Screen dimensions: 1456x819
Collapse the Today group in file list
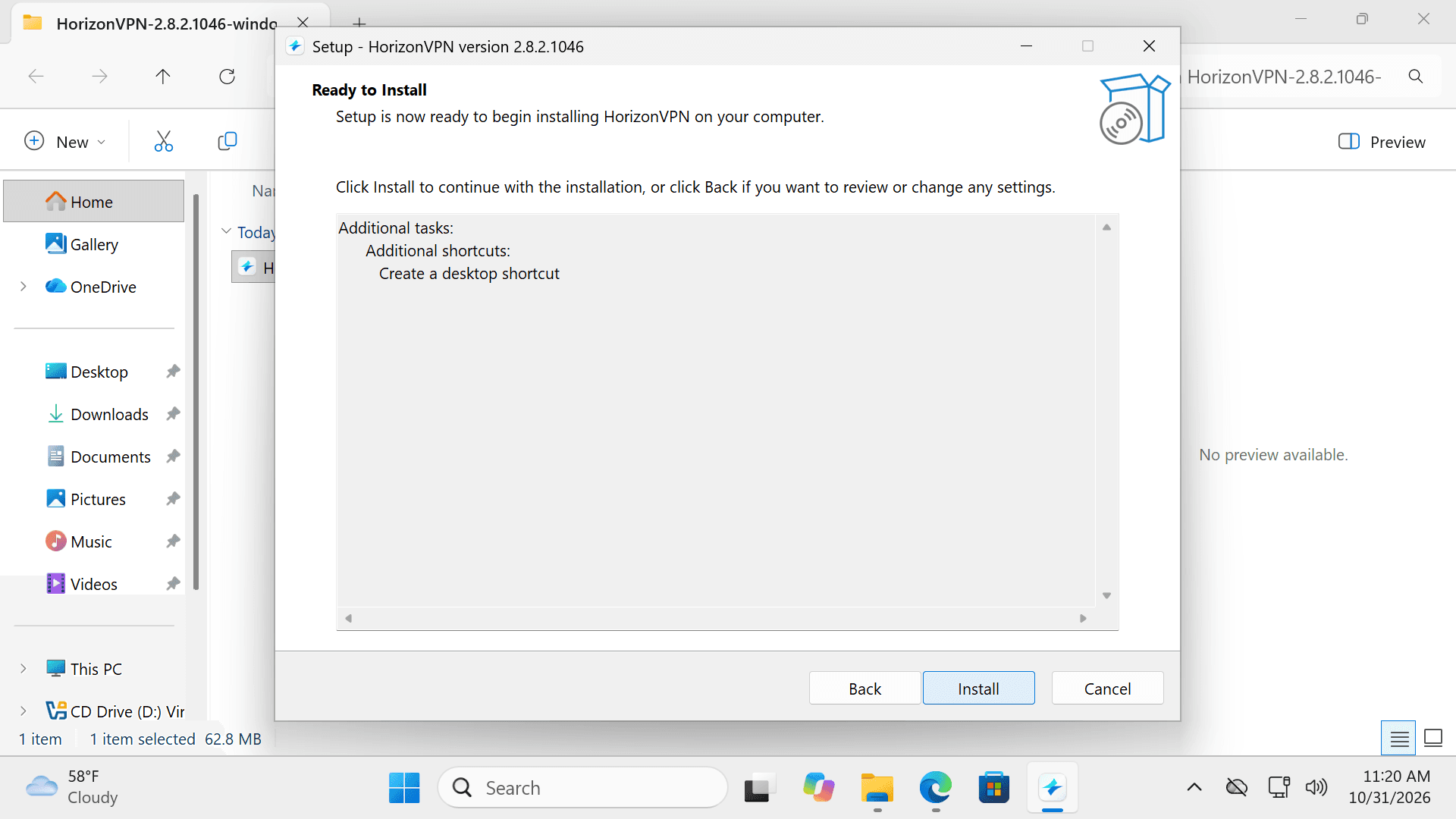(226, 231)
